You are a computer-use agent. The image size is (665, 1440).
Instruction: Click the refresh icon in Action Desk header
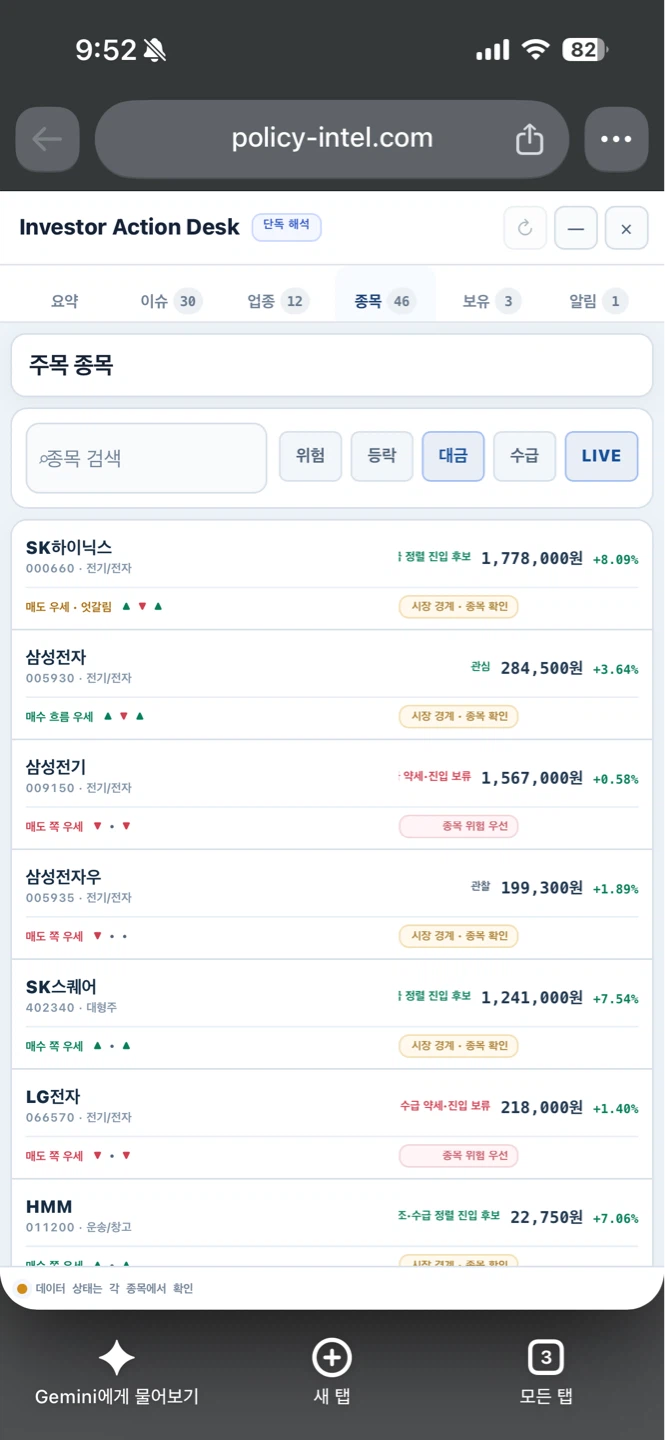(x=525, y=228)
